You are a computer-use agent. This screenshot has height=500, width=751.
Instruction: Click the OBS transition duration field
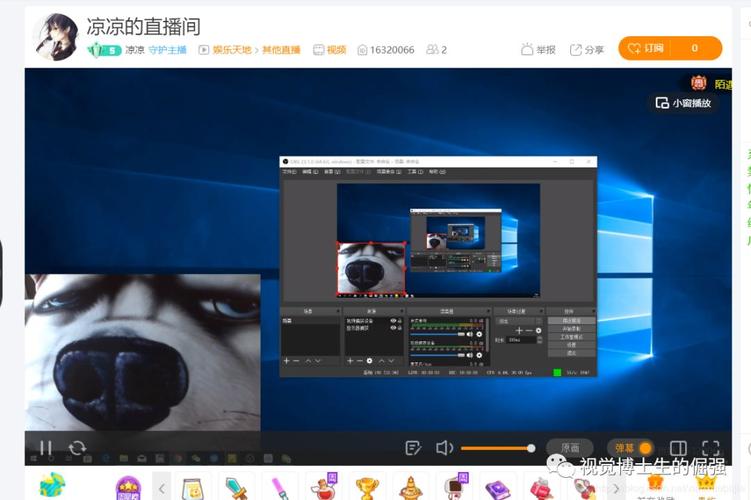click(x=522, y=340)
